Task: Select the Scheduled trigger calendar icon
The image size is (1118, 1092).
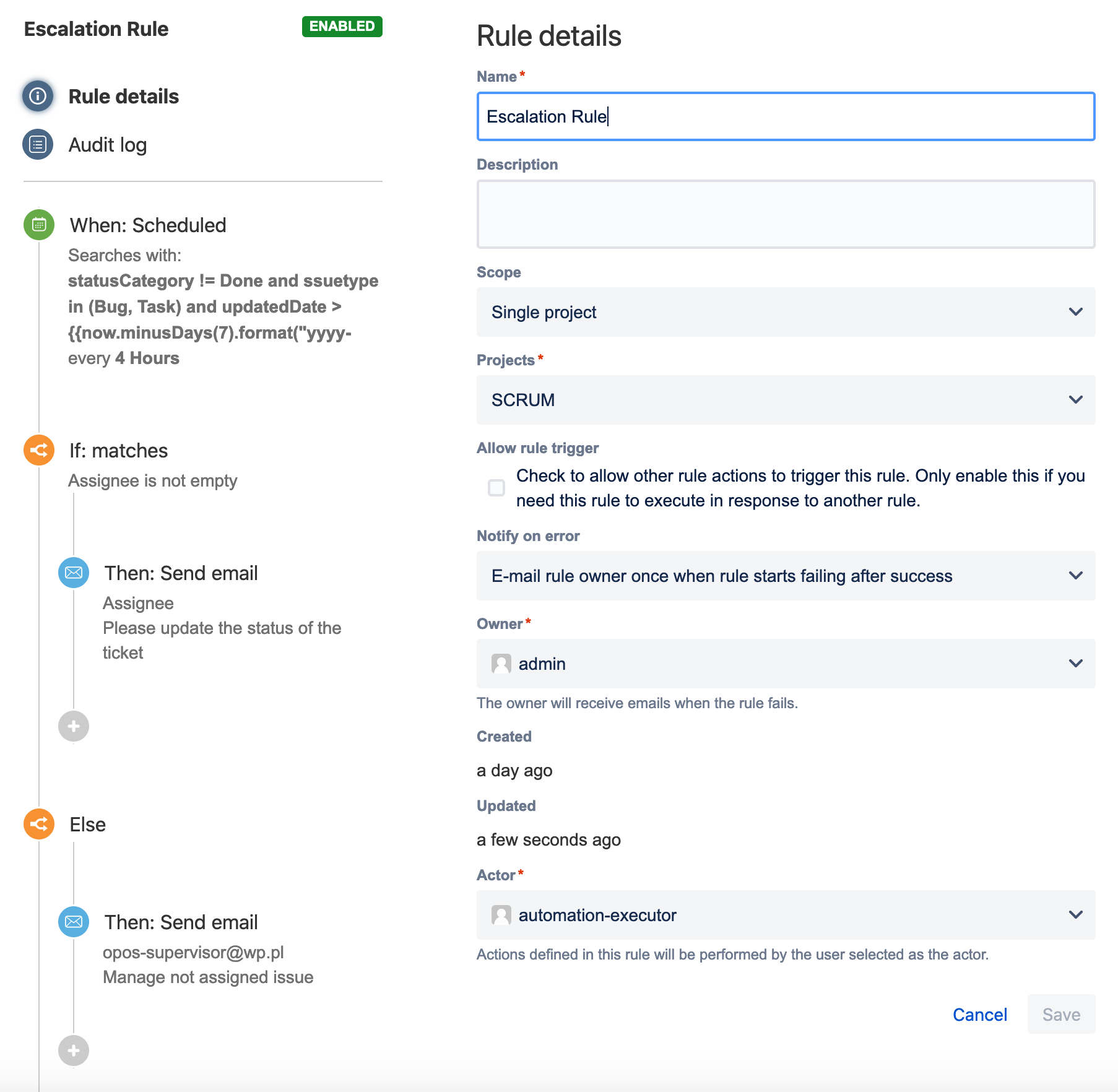Action: [x=39, y=224]
